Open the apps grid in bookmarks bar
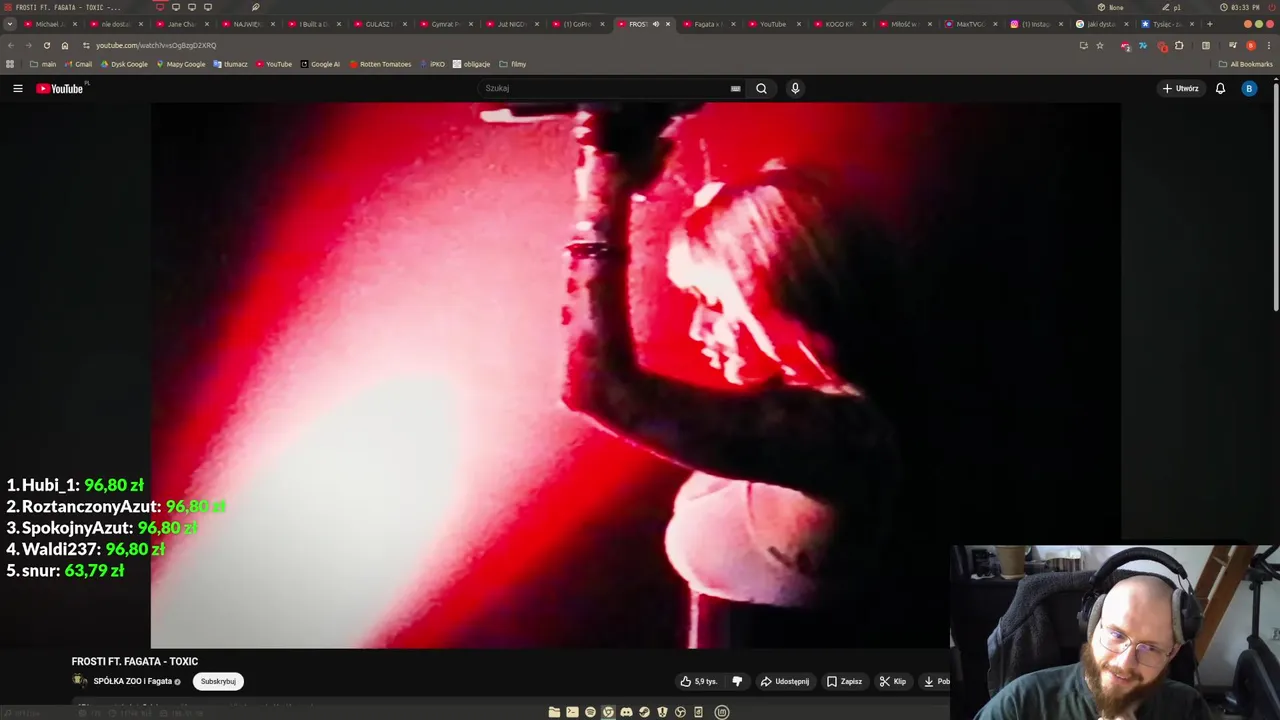Viewport: 1280px width, 720px height. pyautogui.click(x=10, y=64)
